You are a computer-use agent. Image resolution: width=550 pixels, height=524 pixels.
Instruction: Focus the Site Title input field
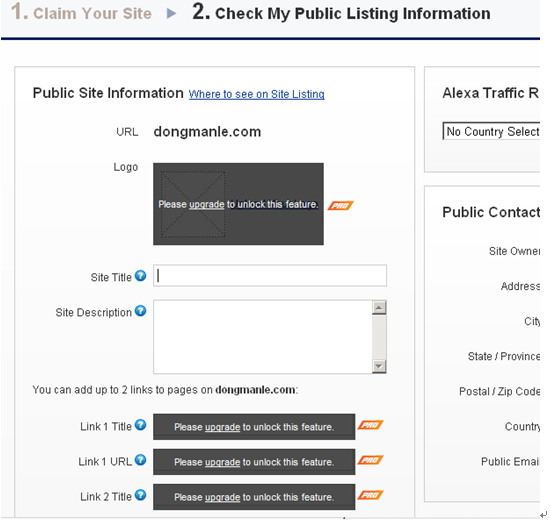[x=270, y=276]
